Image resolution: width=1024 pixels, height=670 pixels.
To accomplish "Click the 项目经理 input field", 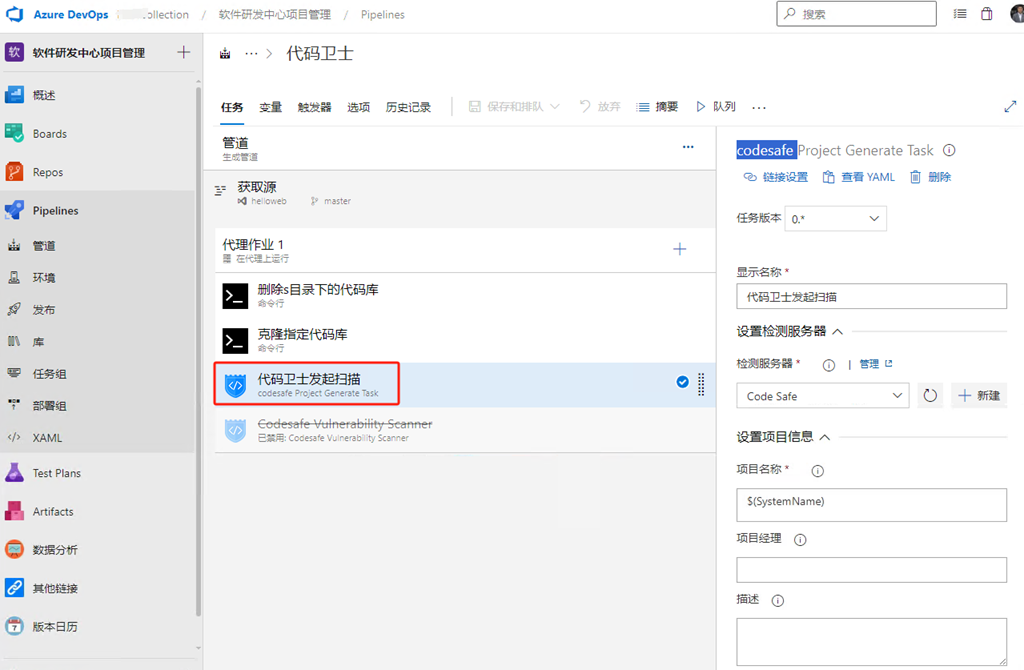I will [871, 570].
